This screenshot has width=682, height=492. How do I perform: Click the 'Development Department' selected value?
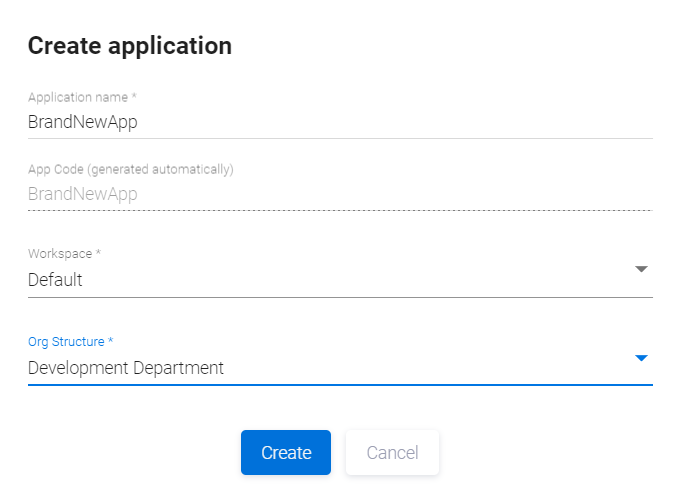click(x=126, y=368)
